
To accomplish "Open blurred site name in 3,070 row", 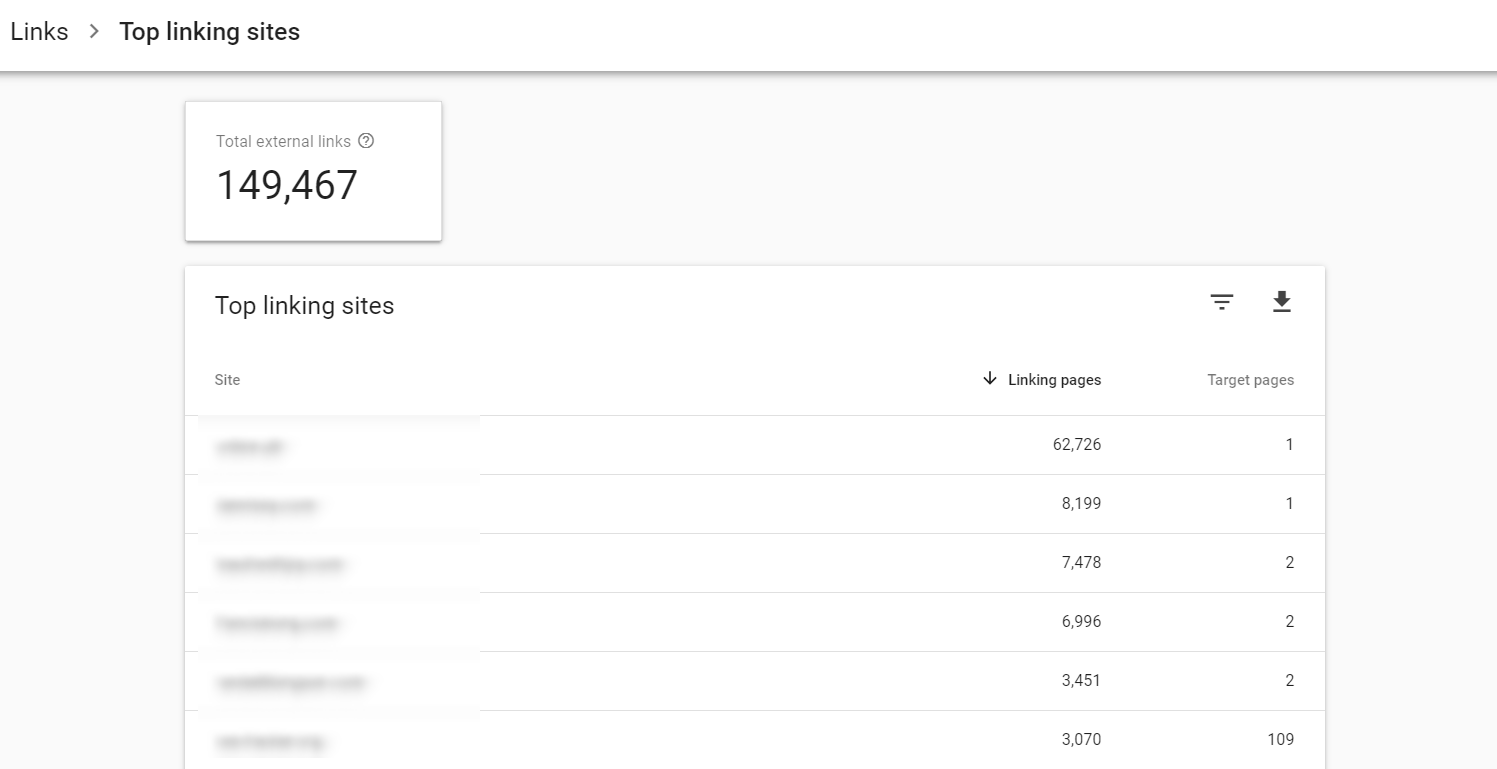I will click(x=271, y=742).
